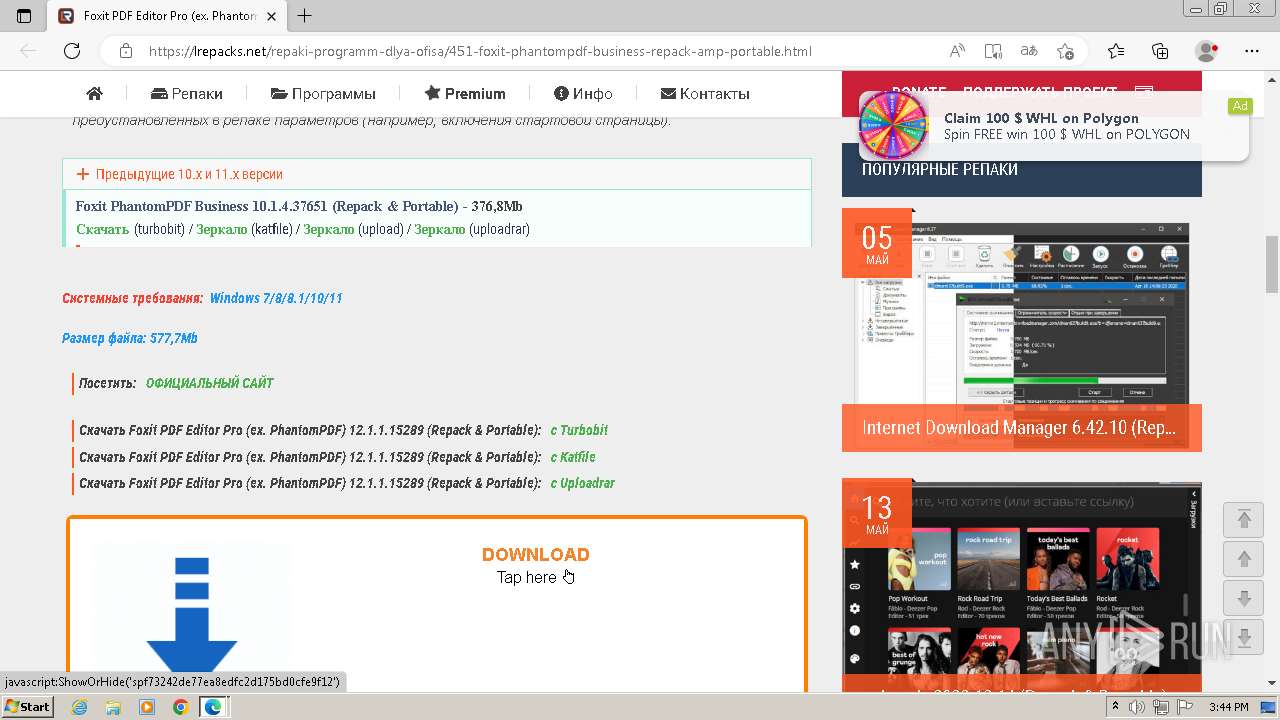Screen dimensions: 1280x720
Task: Open the Settings and more menu
Action: [x=1252, y=51]
